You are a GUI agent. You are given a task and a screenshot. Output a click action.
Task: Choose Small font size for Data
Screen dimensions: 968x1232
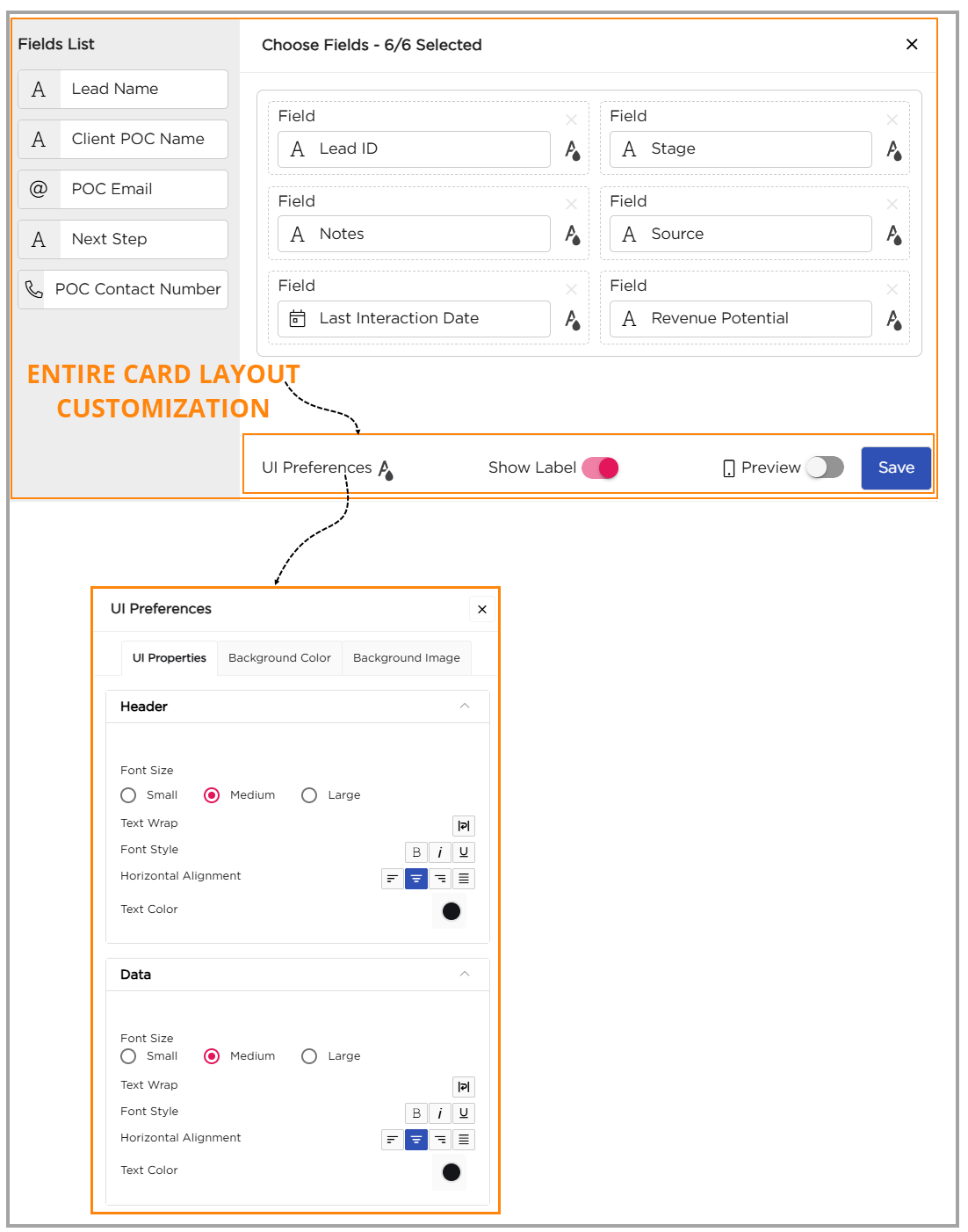(x=128, y=1056)
